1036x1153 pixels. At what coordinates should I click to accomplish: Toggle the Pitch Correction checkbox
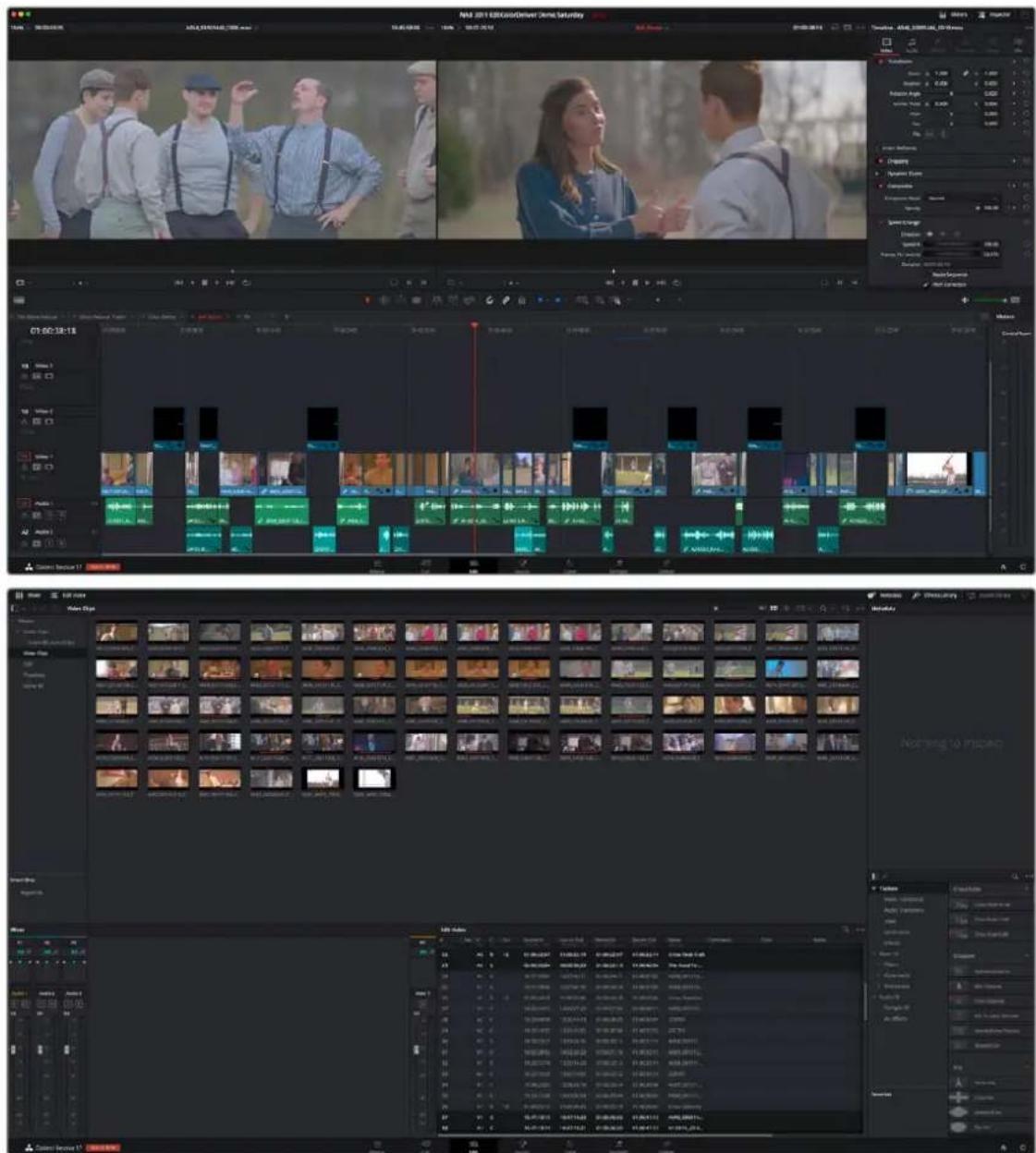pyautogui.click(x=927, y=285)
